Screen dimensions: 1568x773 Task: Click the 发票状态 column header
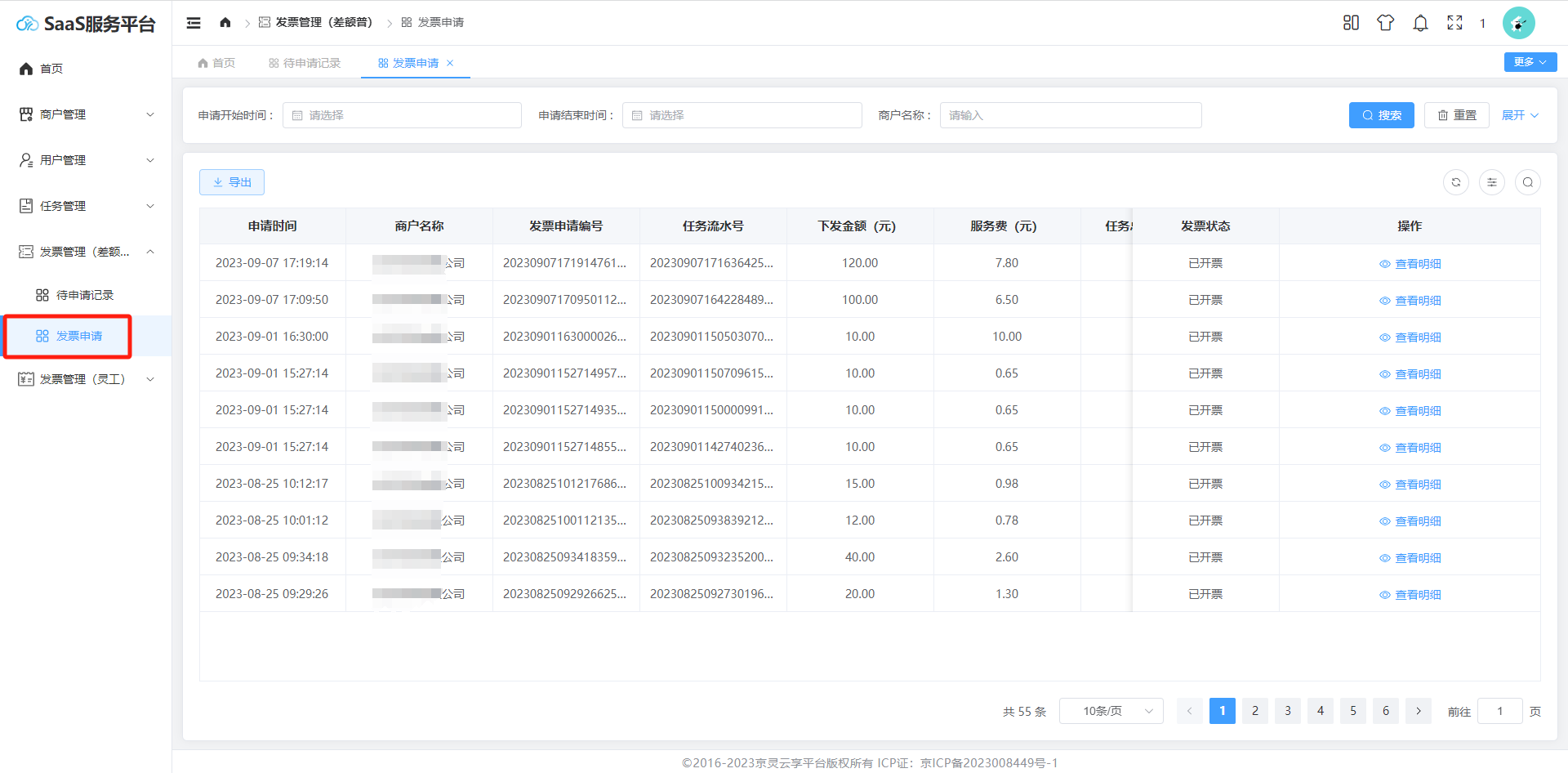tap(1205, 226)
